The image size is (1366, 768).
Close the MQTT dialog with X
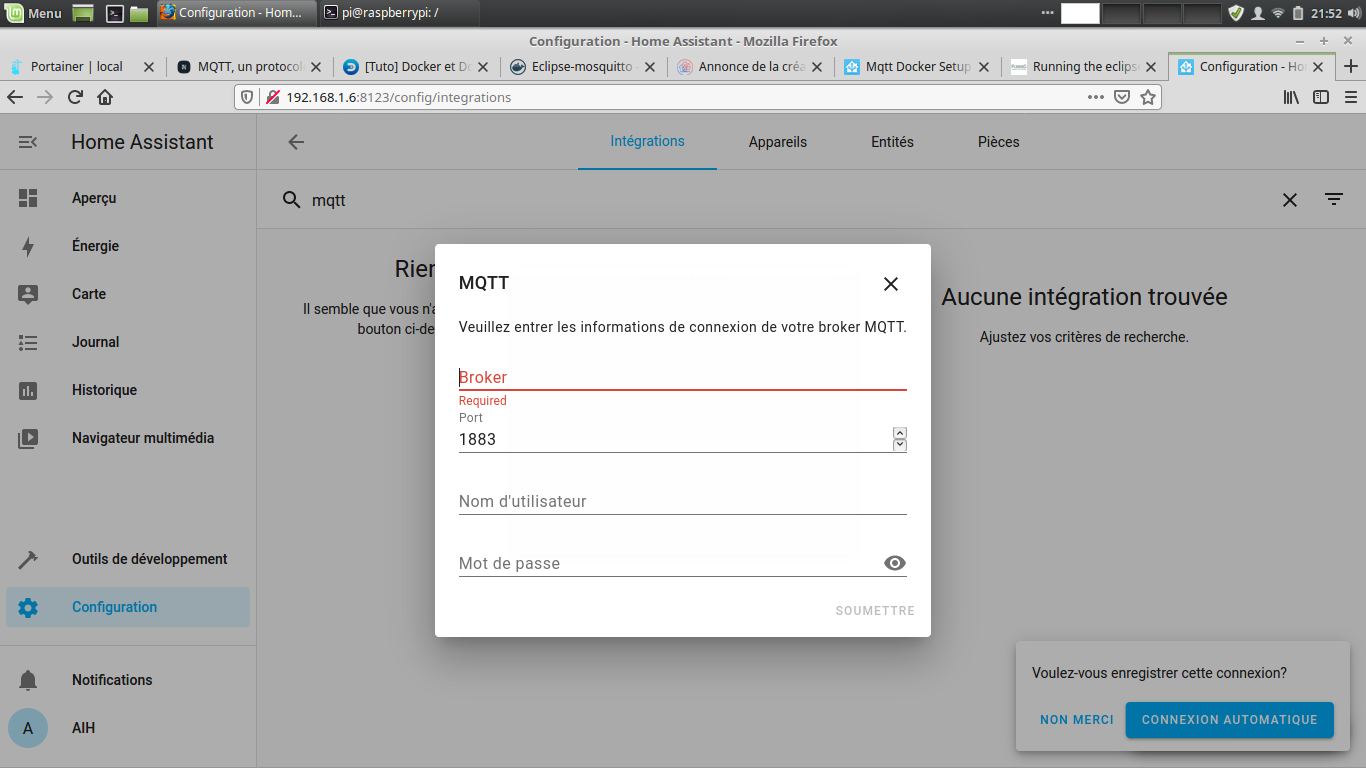tap(891, 284)
